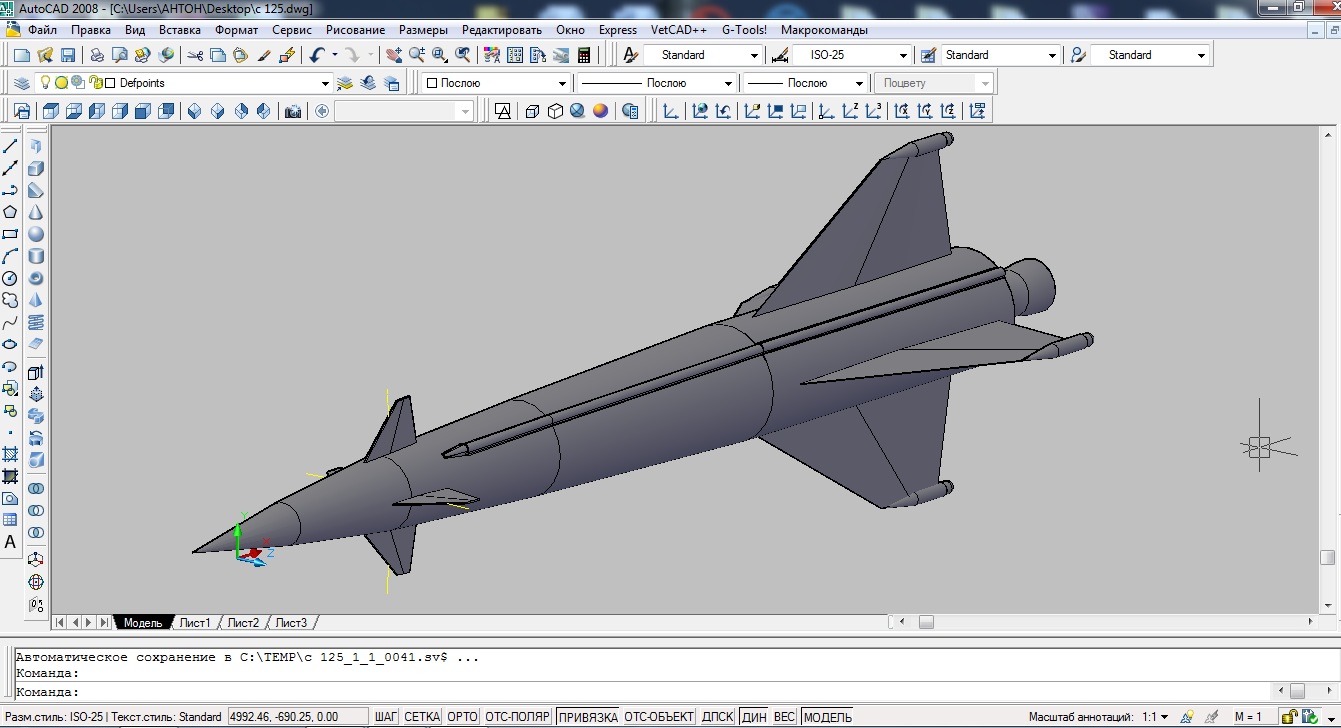Open the text style Standard dropdown
Screen dimensions: 1341x728
754,55
